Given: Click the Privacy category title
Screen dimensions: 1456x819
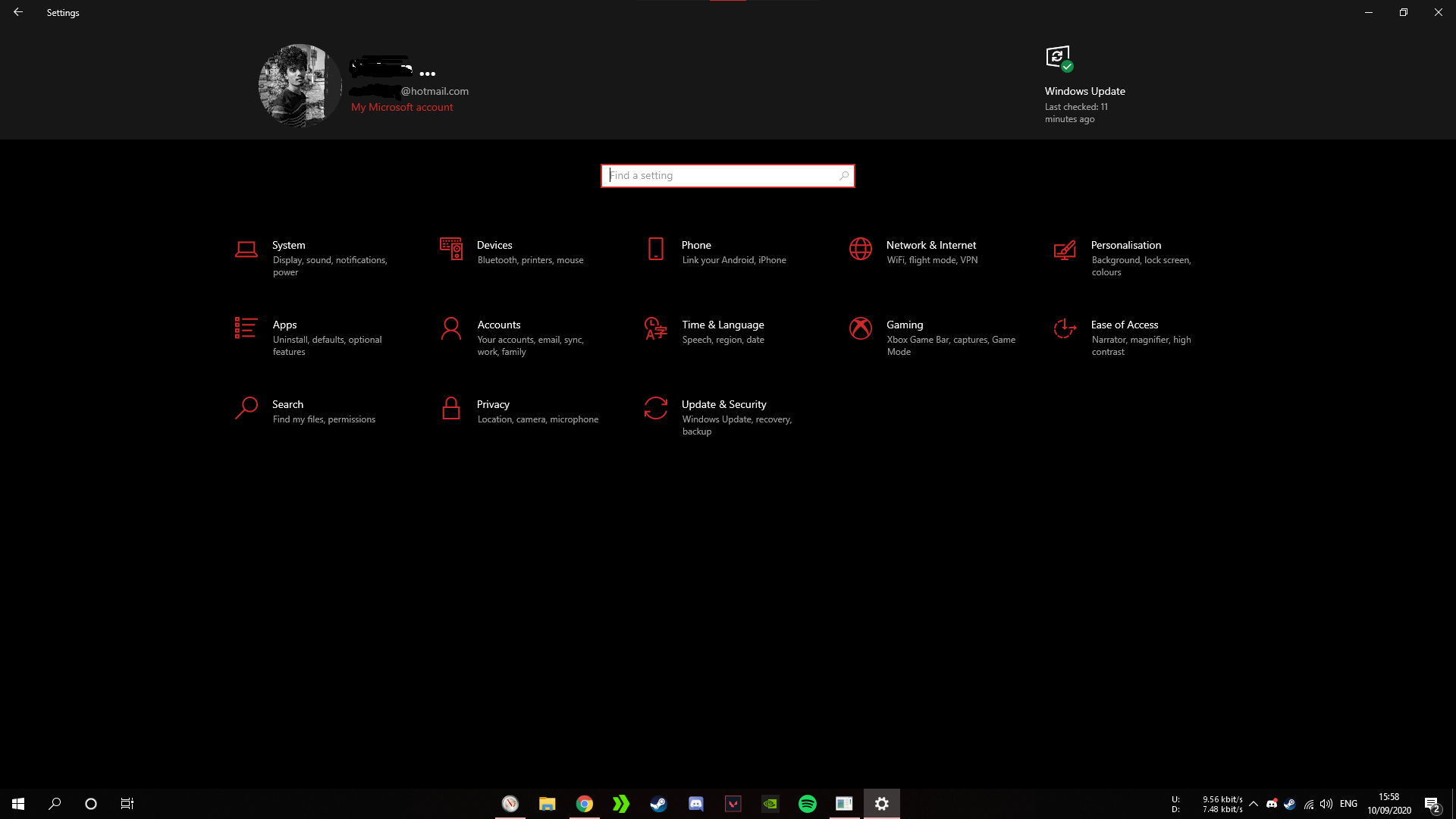Looking at the screenshot, I should tap(493, 404).
